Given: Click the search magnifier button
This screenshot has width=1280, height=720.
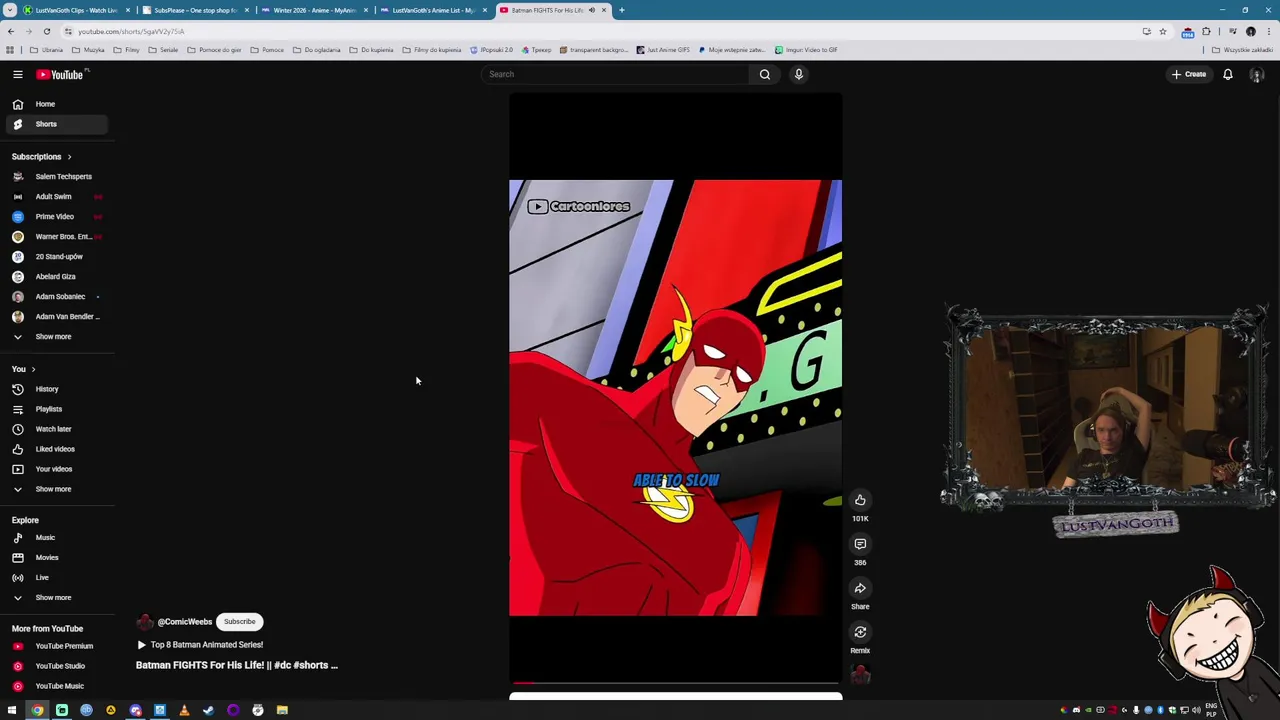Looking at the screenshot, I should tap(764, 74).
